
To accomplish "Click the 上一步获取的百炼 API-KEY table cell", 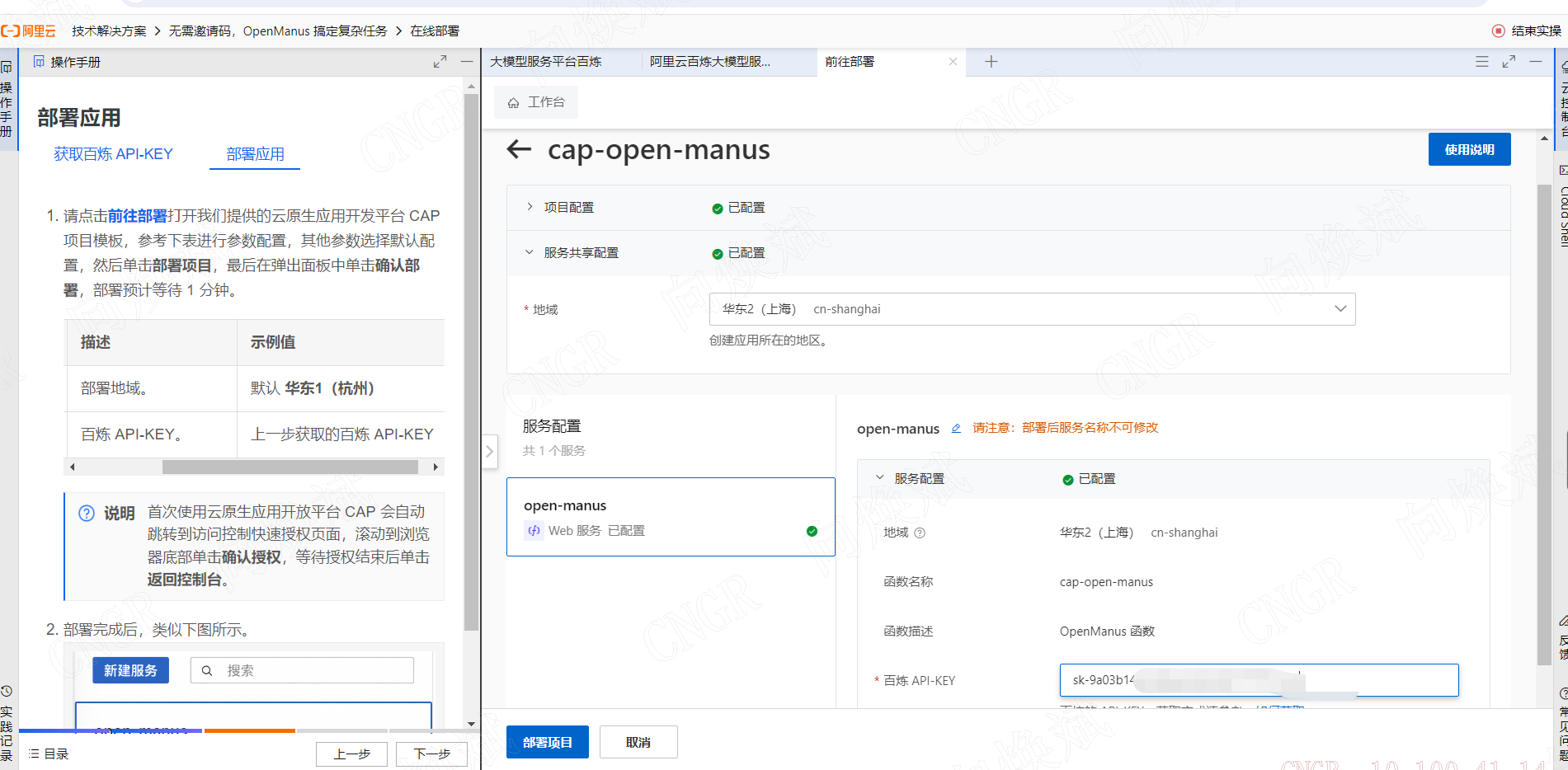I will click(341, 434).
